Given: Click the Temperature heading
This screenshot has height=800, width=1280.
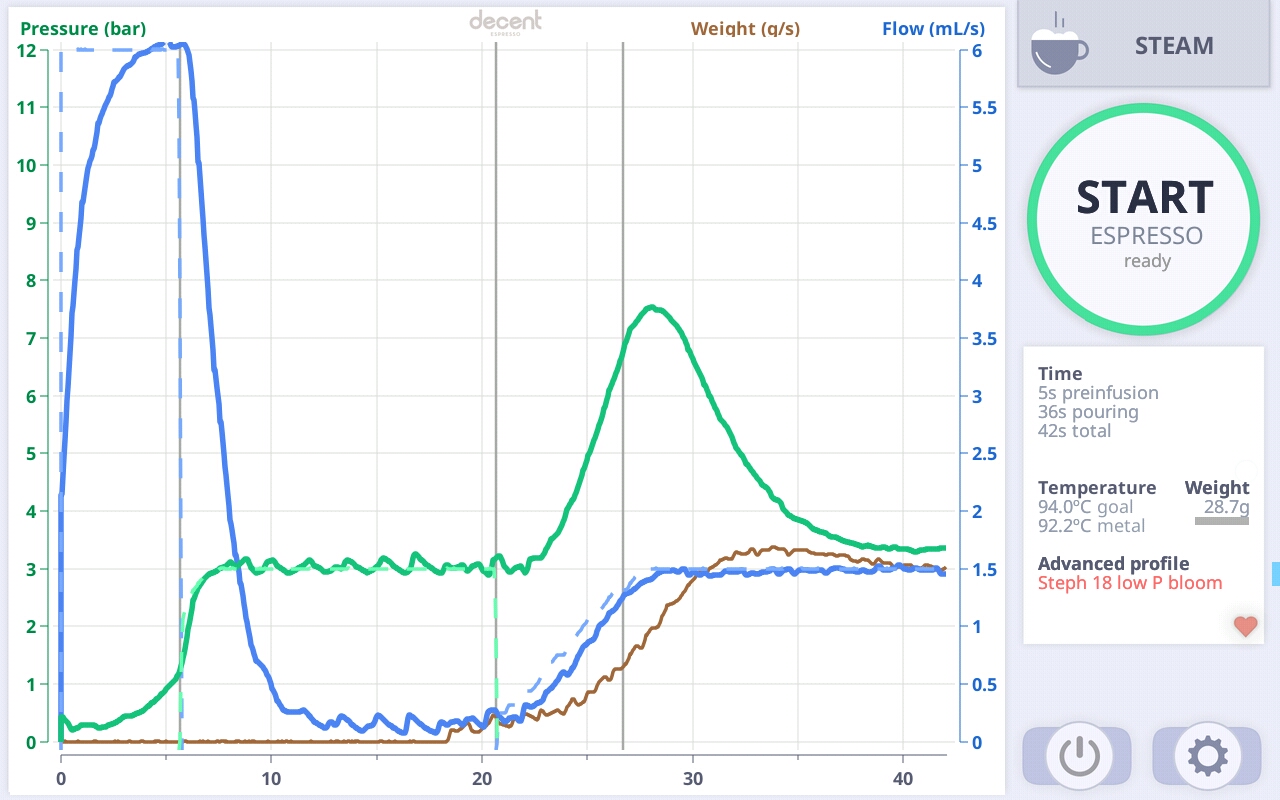Looking at the screenshot, I should pyautogui.click(x=1097, y=488).
